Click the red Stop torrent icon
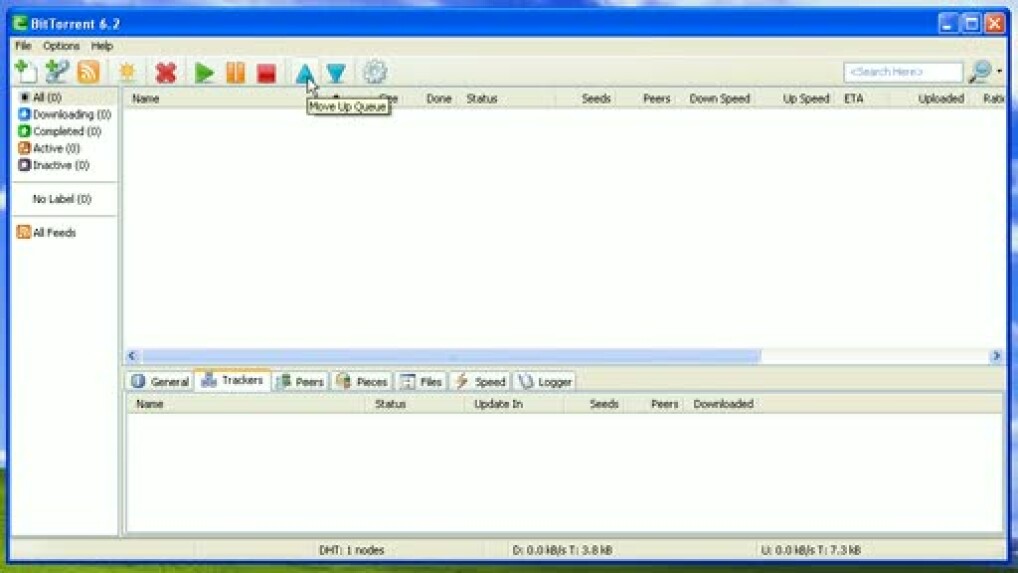This screenshot has width=1018, height=573. [x=266, y=72]
